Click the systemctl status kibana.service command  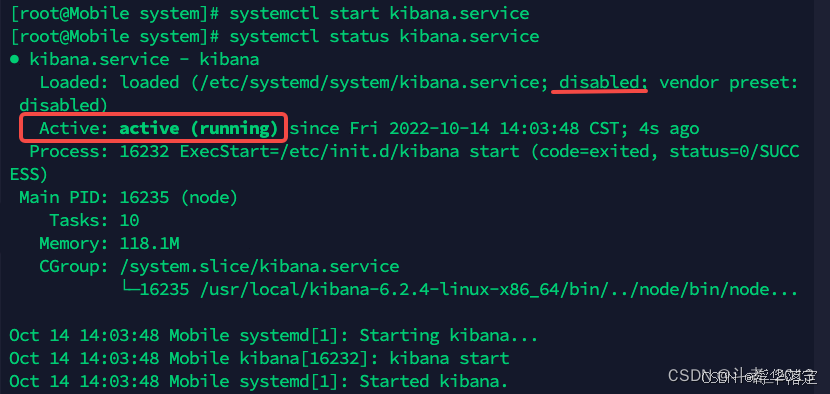coord(384,37)
